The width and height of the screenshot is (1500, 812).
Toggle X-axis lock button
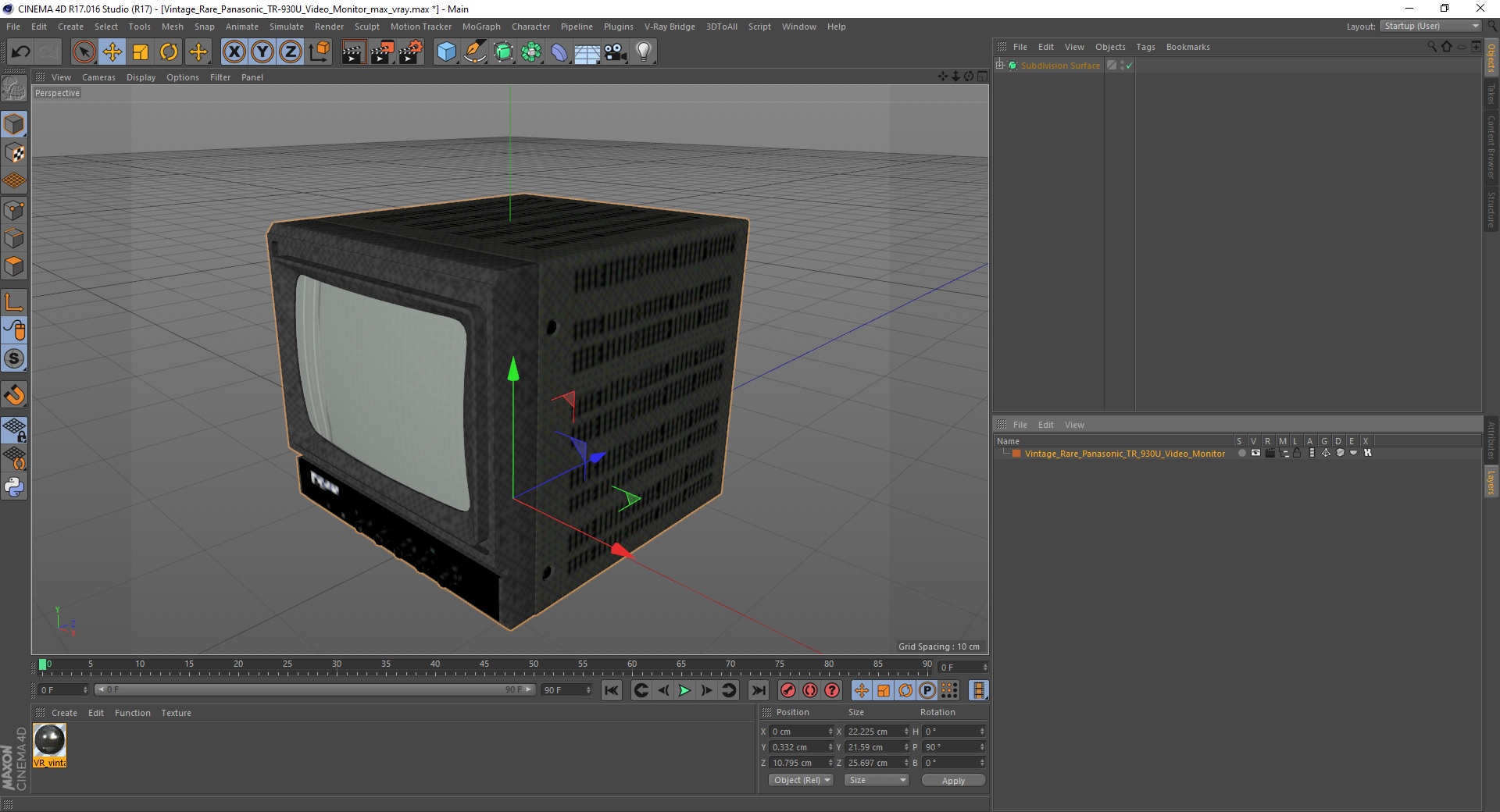[234, 52]
